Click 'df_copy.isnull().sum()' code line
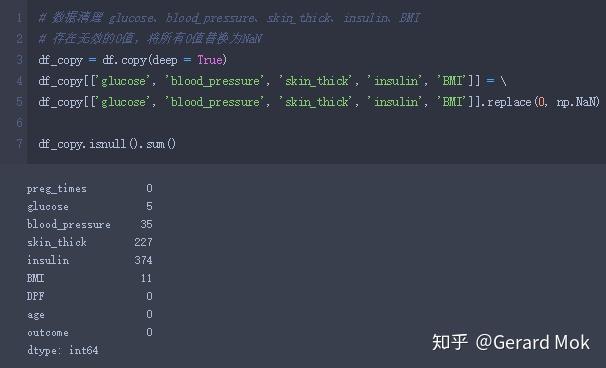The height and width of the screenshot is (368, 606). point(107,144)
